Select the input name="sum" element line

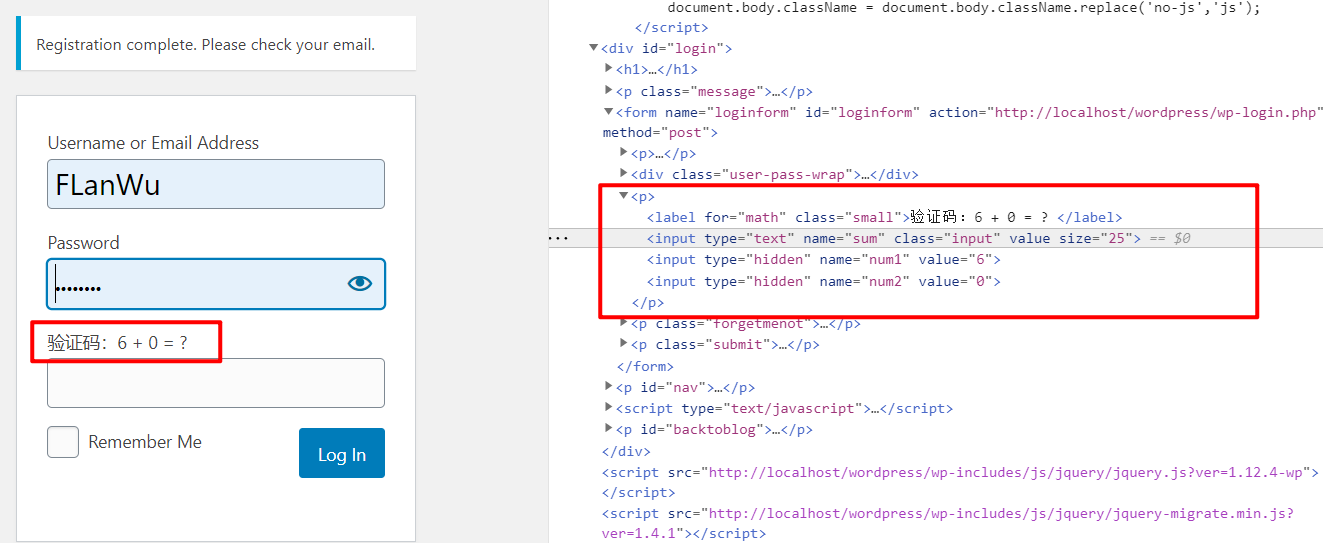[x=894, y=238]
